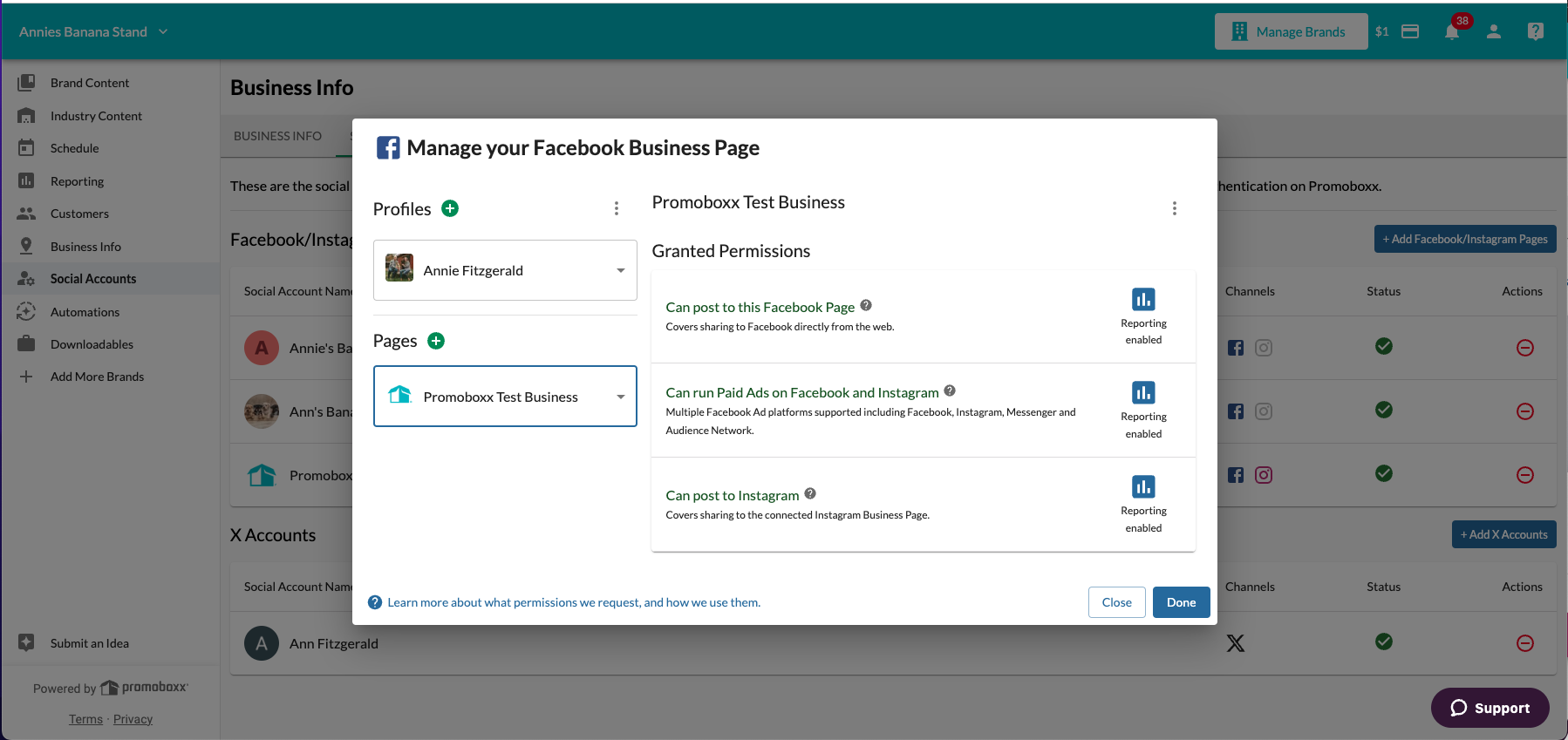Open the Privacy link in footer
Viewport: 1568px width, 740px height.
(133, 719)
